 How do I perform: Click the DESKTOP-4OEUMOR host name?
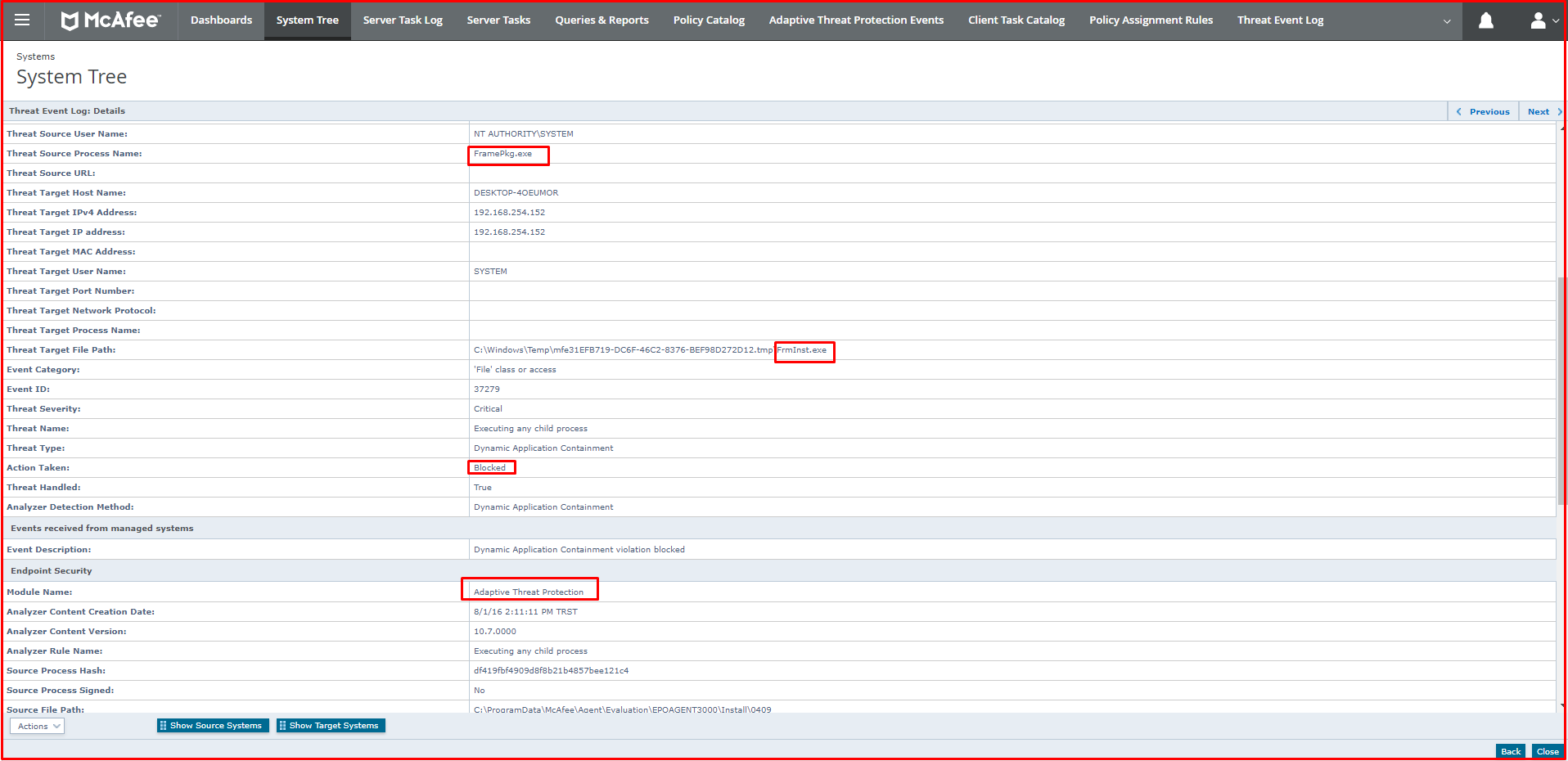pos(516,193)
